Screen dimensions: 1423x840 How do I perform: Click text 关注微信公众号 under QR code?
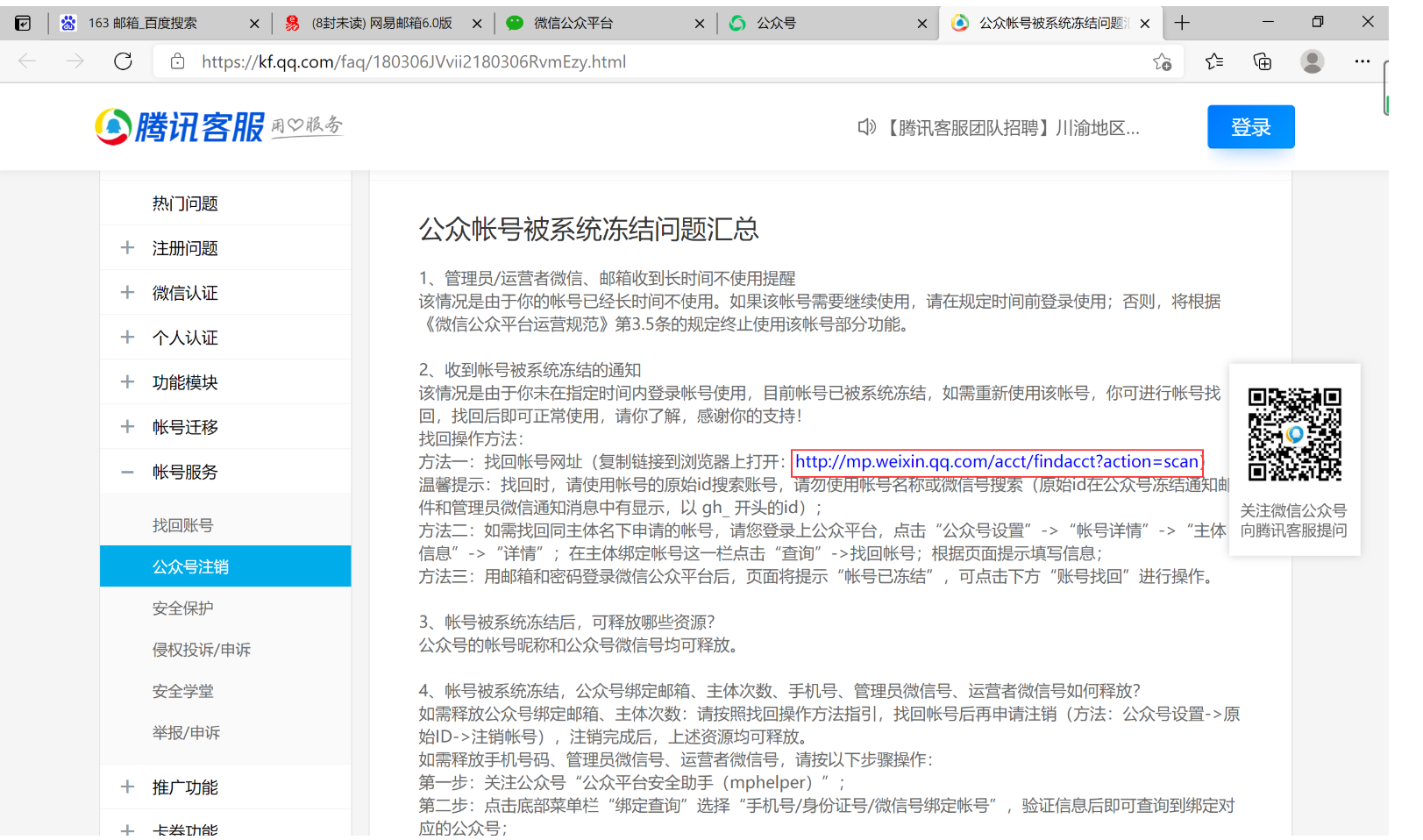click(1293, 510)
